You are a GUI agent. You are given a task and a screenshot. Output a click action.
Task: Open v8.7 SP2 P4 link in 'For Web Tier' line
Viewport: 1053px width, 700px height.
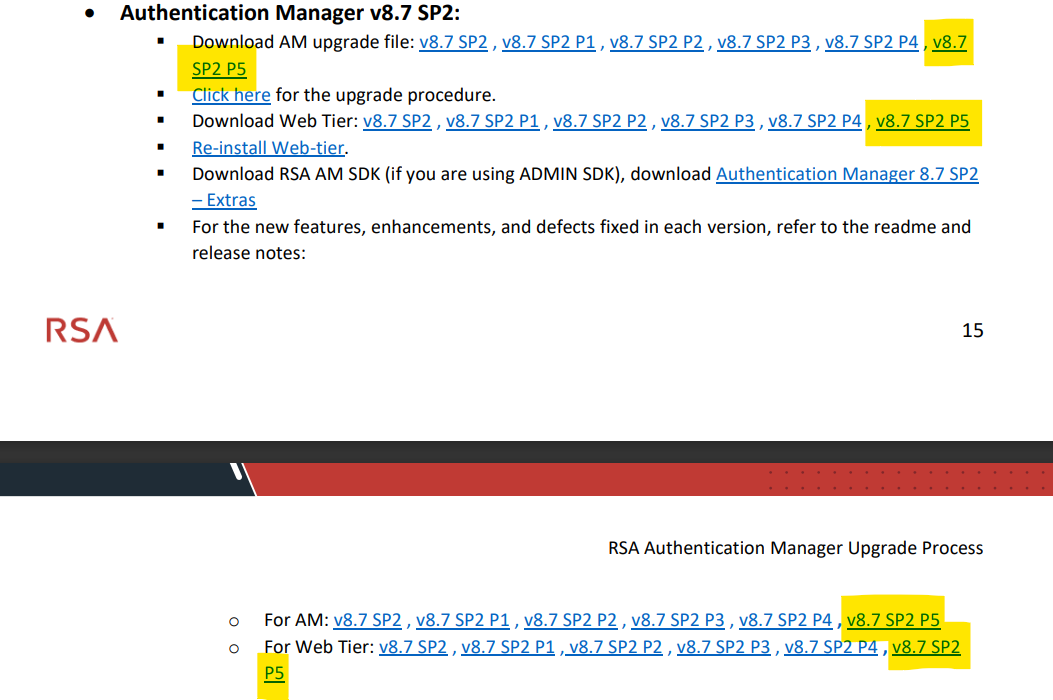831,647
